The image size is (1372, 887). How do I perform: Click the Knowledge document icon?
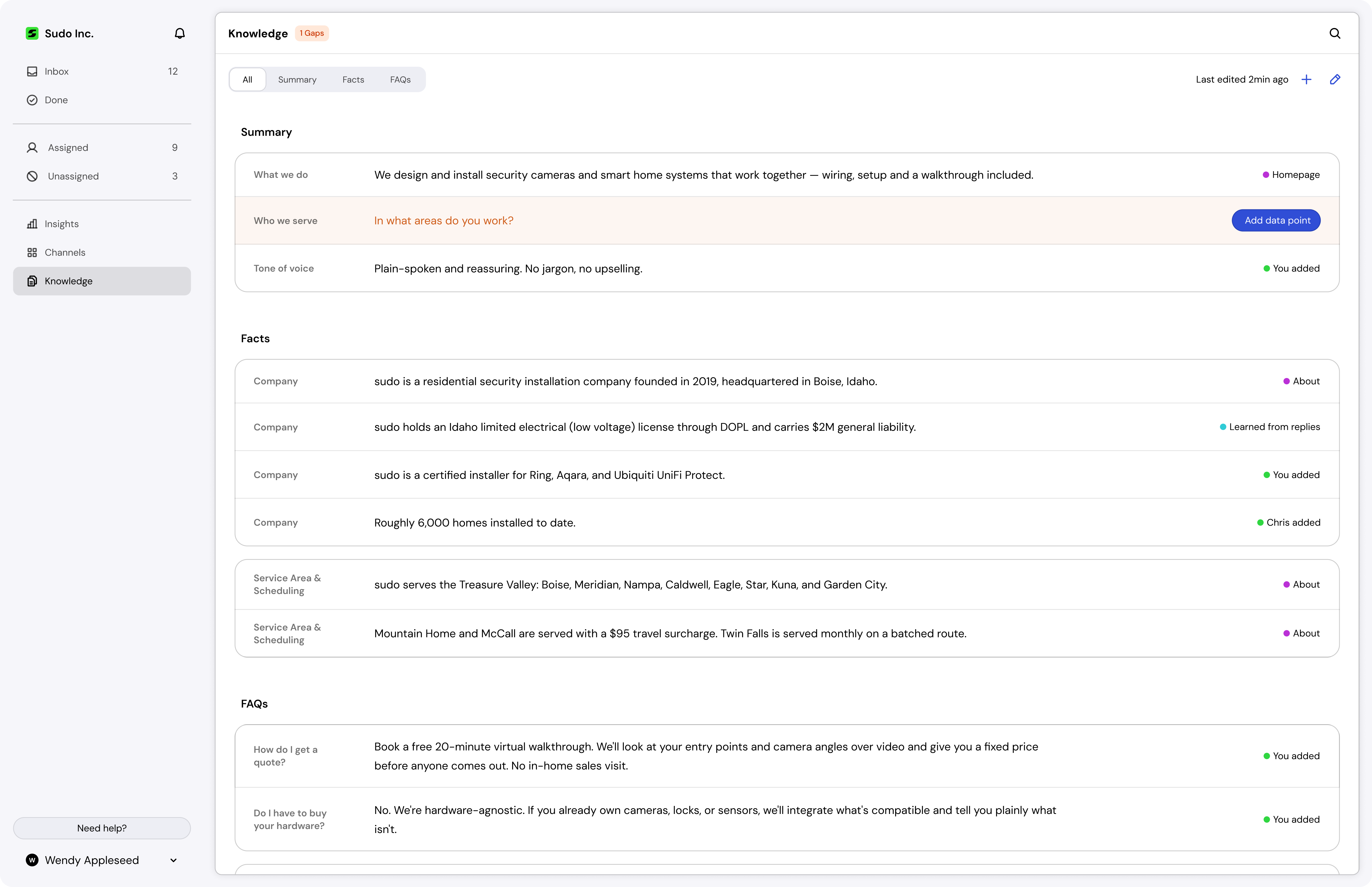[32, 281]
